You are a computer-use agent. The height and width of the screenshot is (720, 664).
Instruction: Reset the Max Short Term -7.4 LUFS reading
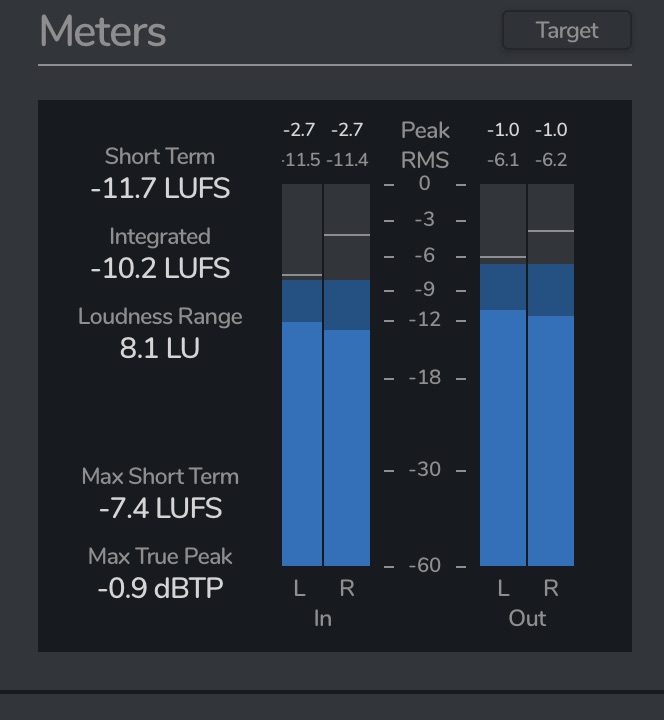(x=160, y=508)
